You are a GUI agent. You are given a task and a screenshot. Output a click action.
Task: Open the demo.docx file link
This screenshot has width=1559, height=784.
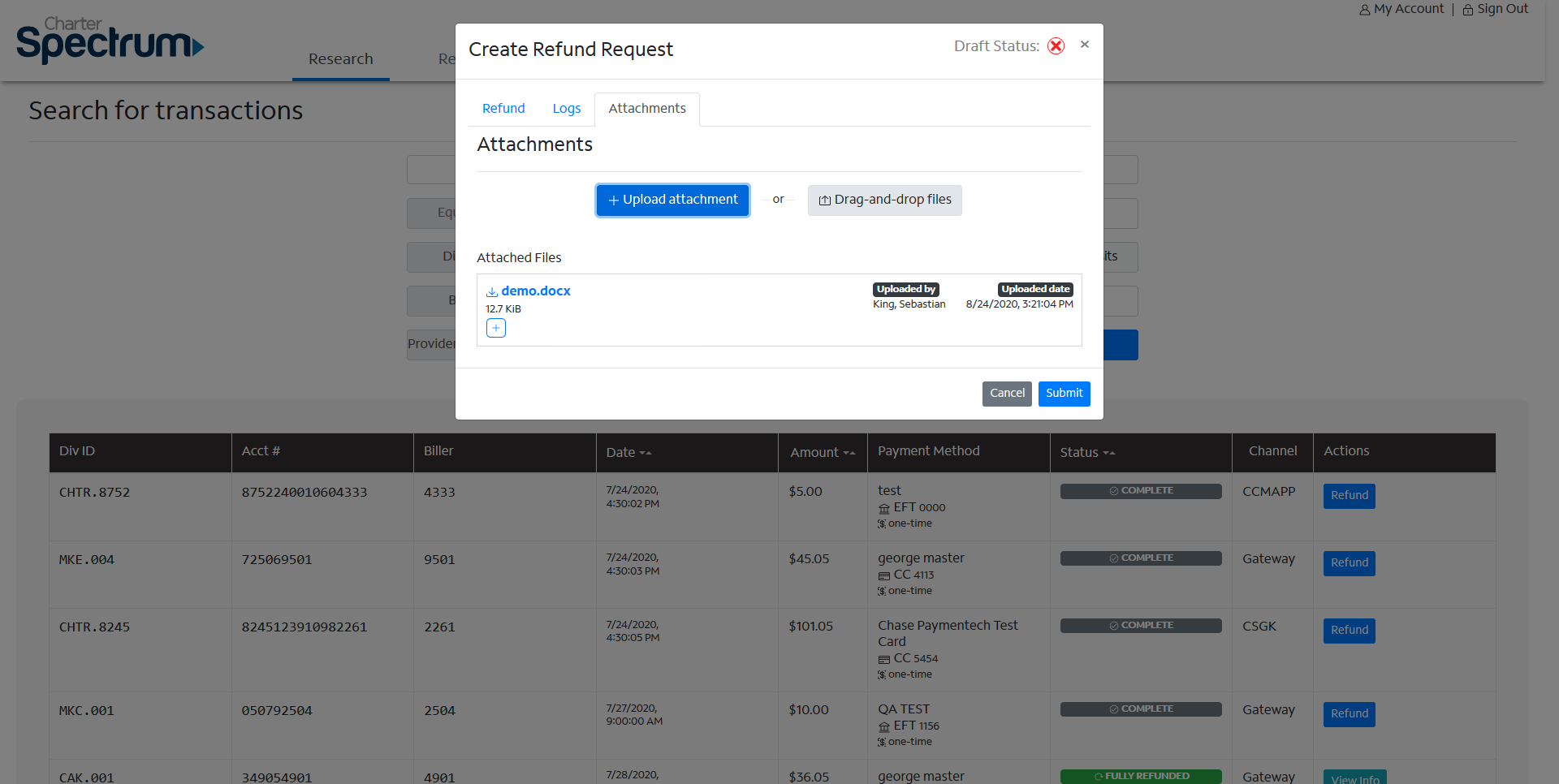536,291
